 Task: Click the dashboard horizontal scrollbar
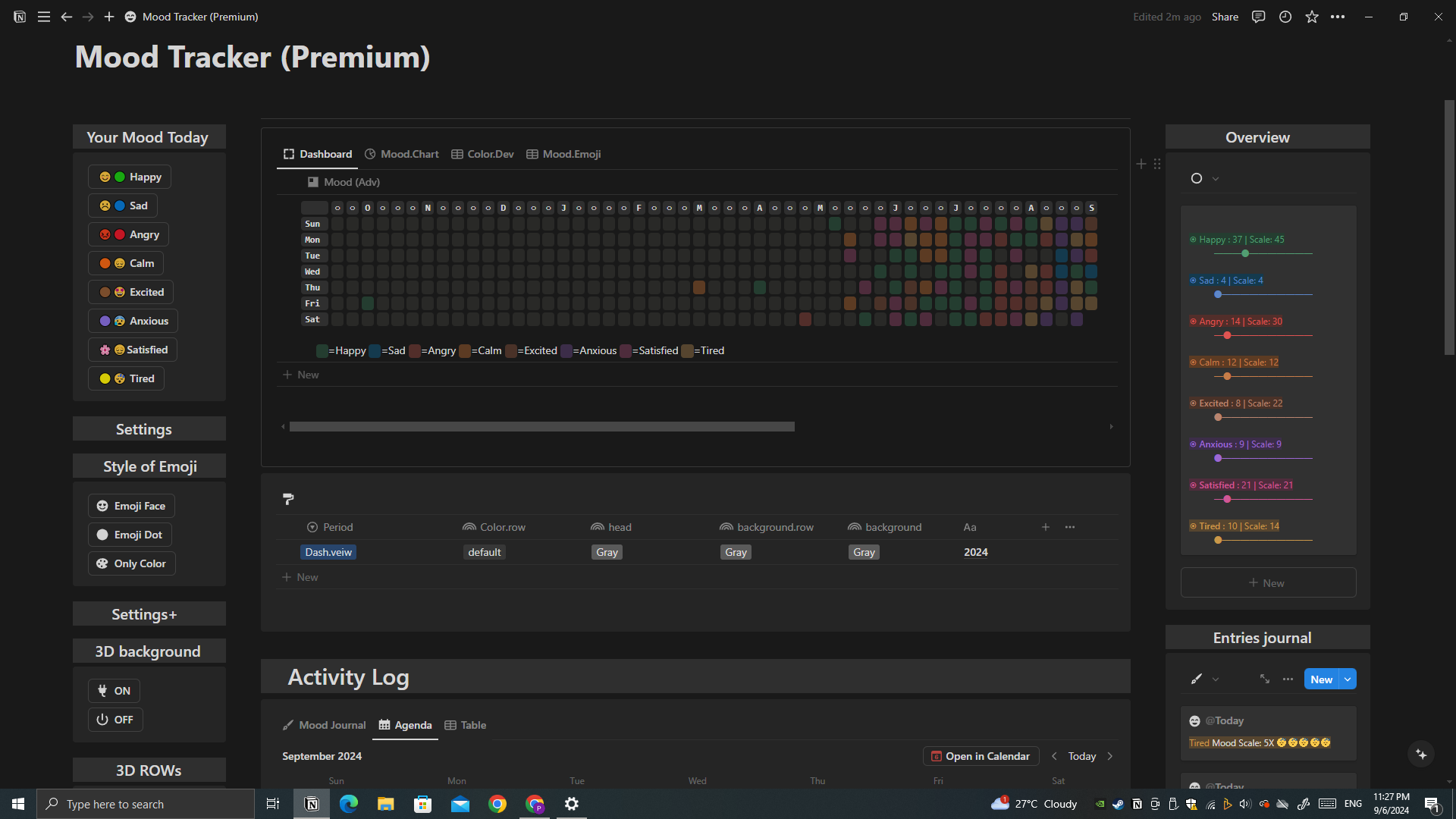[542, 427]
